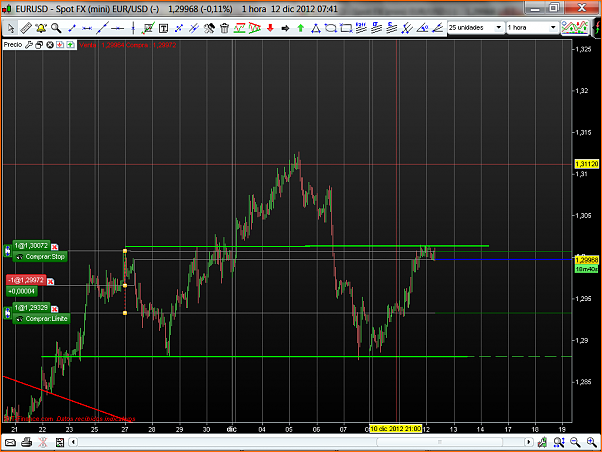Cancel the 1@1,30072 Comprar Stop order
602x452 pixels.
(55, 247)
